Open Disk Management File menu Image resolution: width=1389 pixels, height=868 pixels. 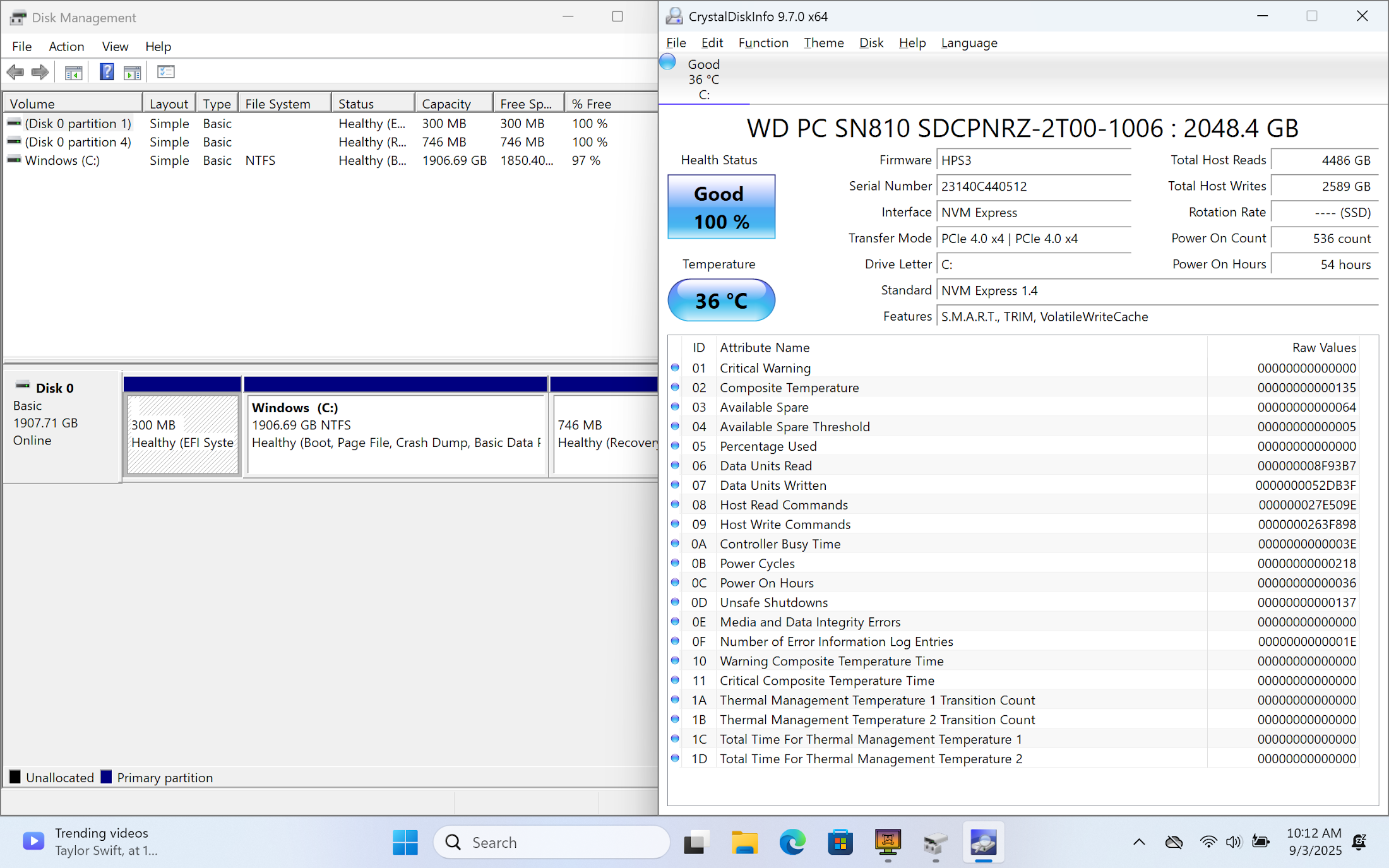point(21,46)
